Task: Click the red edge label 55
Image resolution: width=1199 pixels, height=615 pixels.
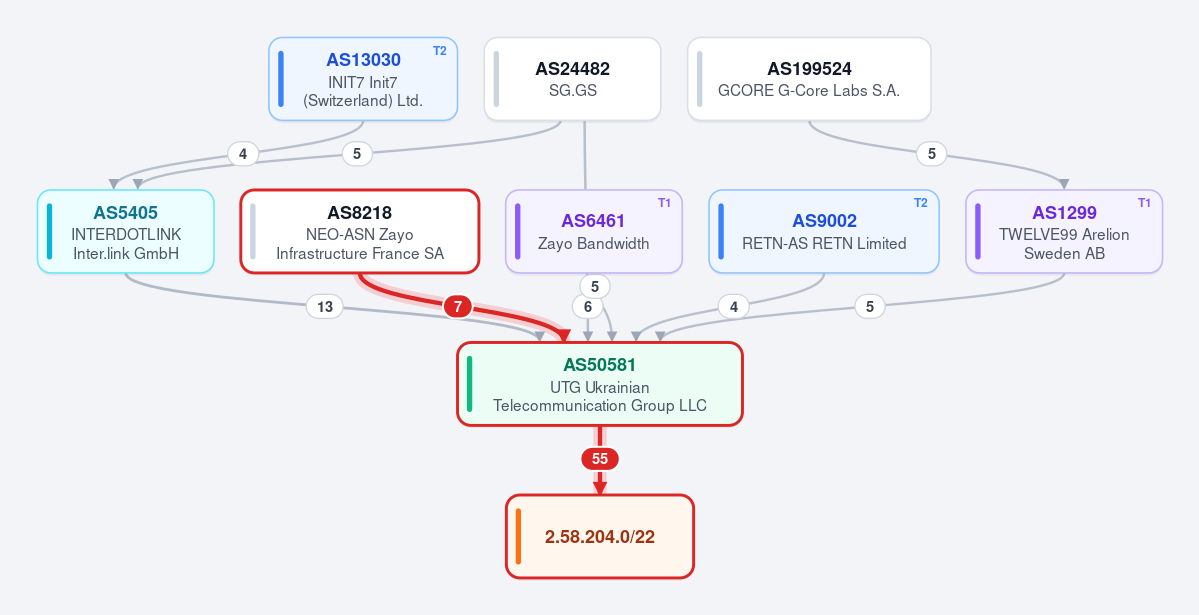Action: (600, 459)
